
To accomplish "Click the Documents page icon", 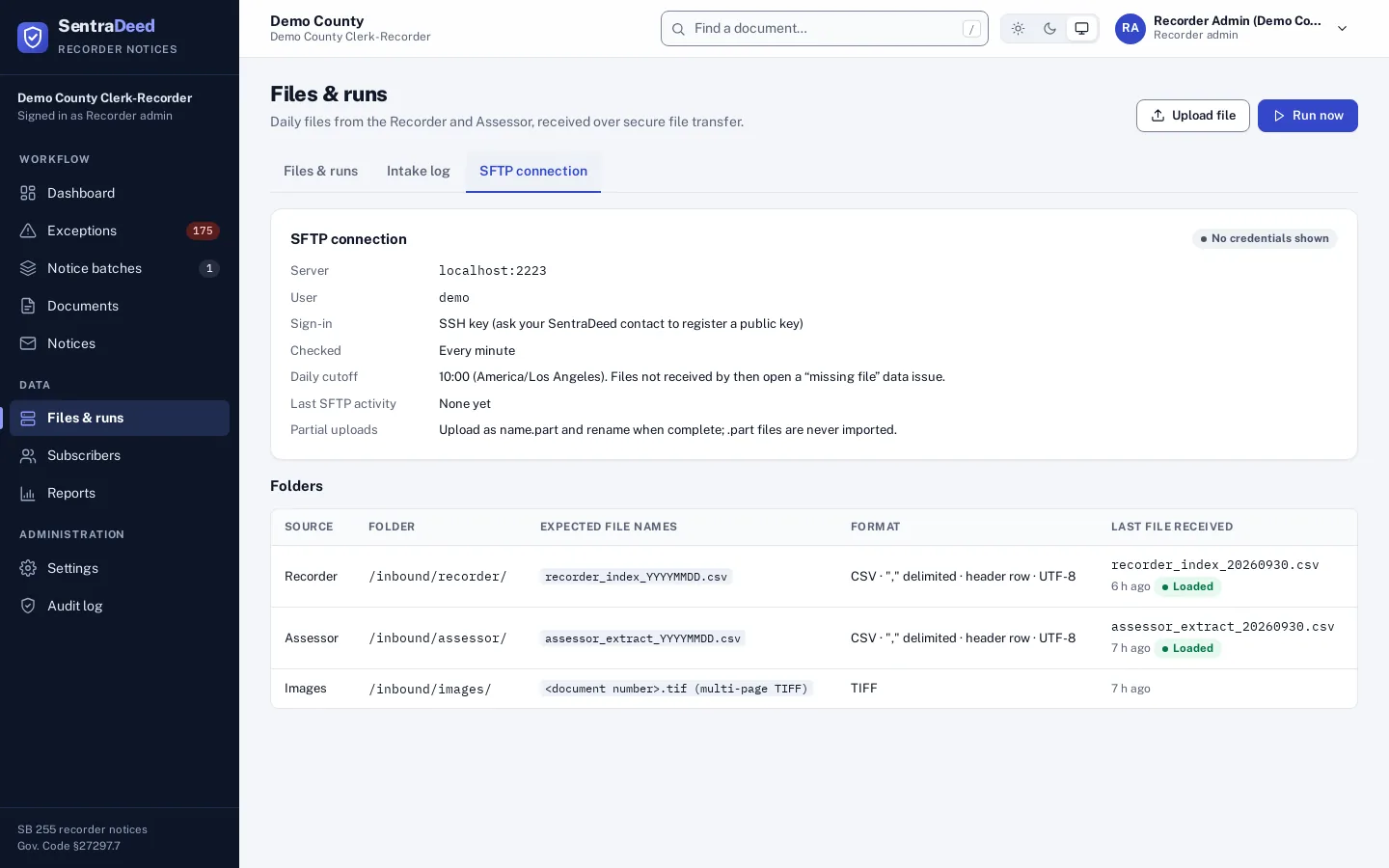I will (x=28, y=306).
